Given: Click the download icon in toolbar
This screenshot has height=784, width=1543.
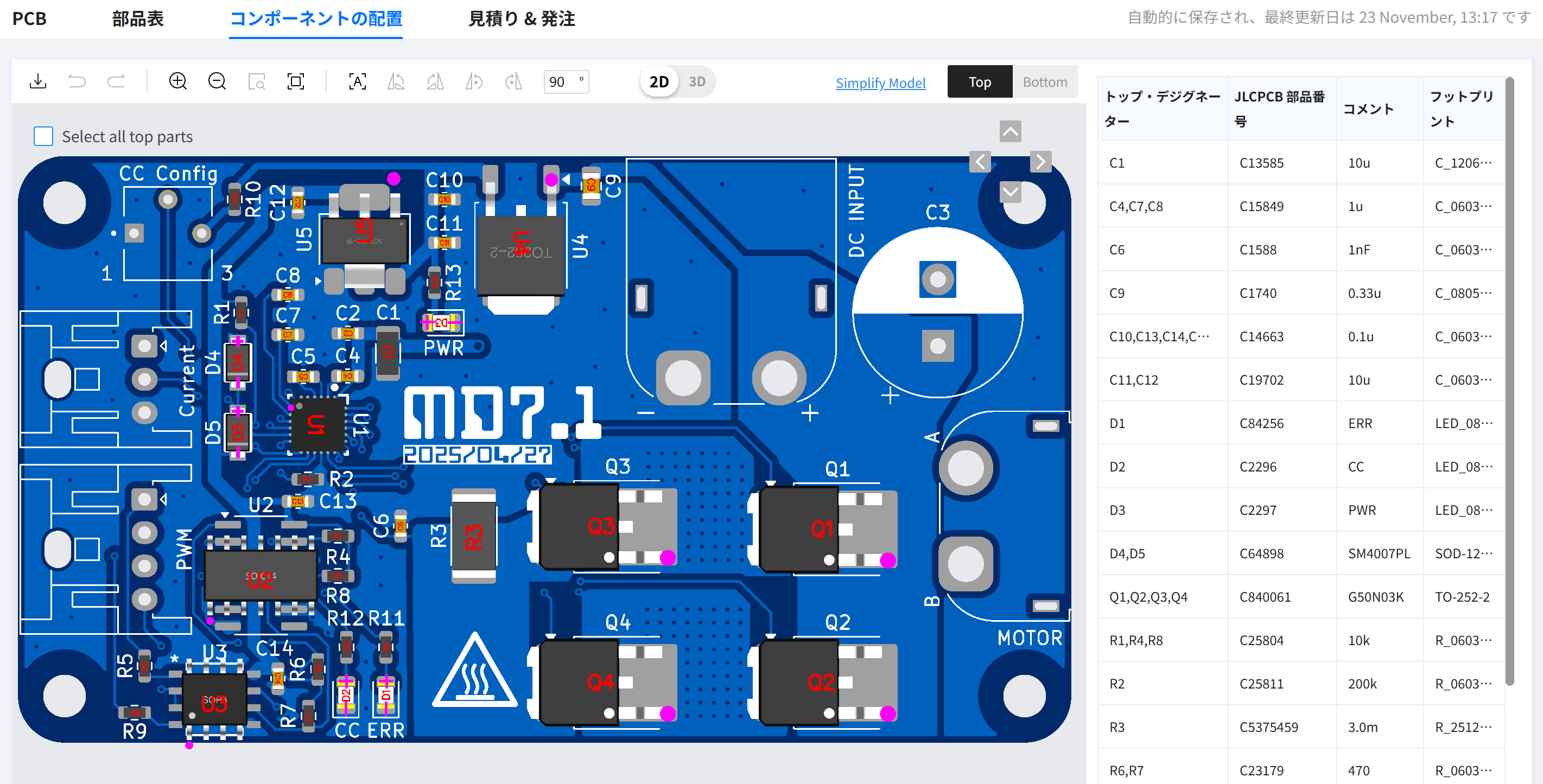Looking at the screenshot, I should (x=38, y=81).
